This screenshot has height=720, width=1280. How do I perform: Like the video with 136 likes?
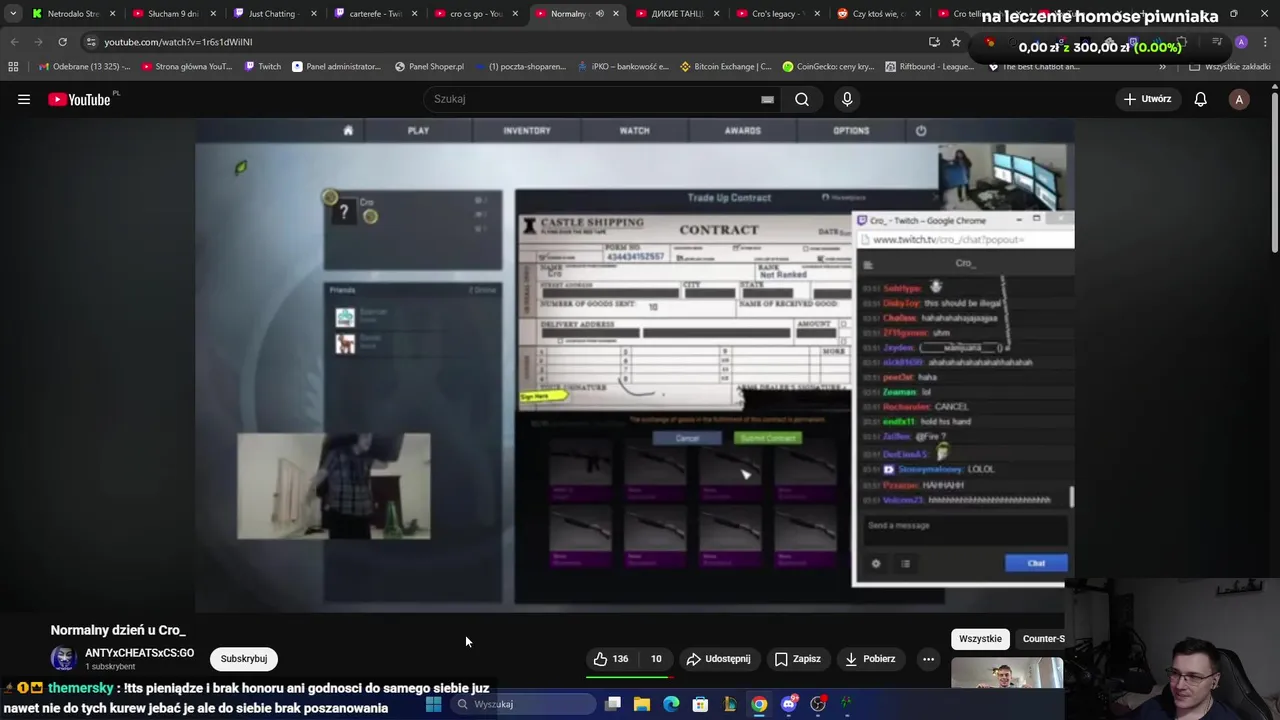(x=611, y=659)
